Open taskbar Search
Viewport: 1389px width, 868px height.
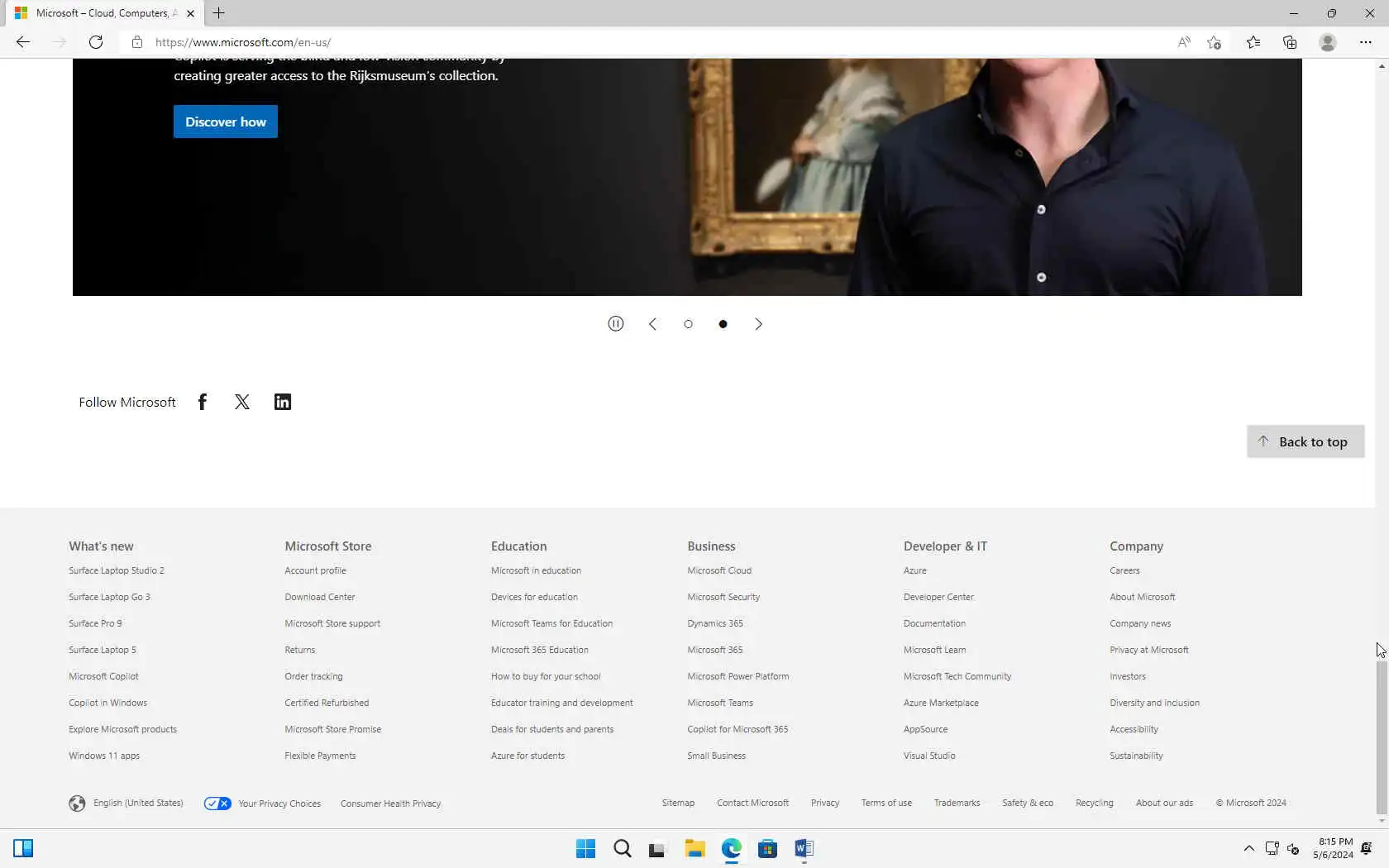pyautogui.click(x=623, y=849)
